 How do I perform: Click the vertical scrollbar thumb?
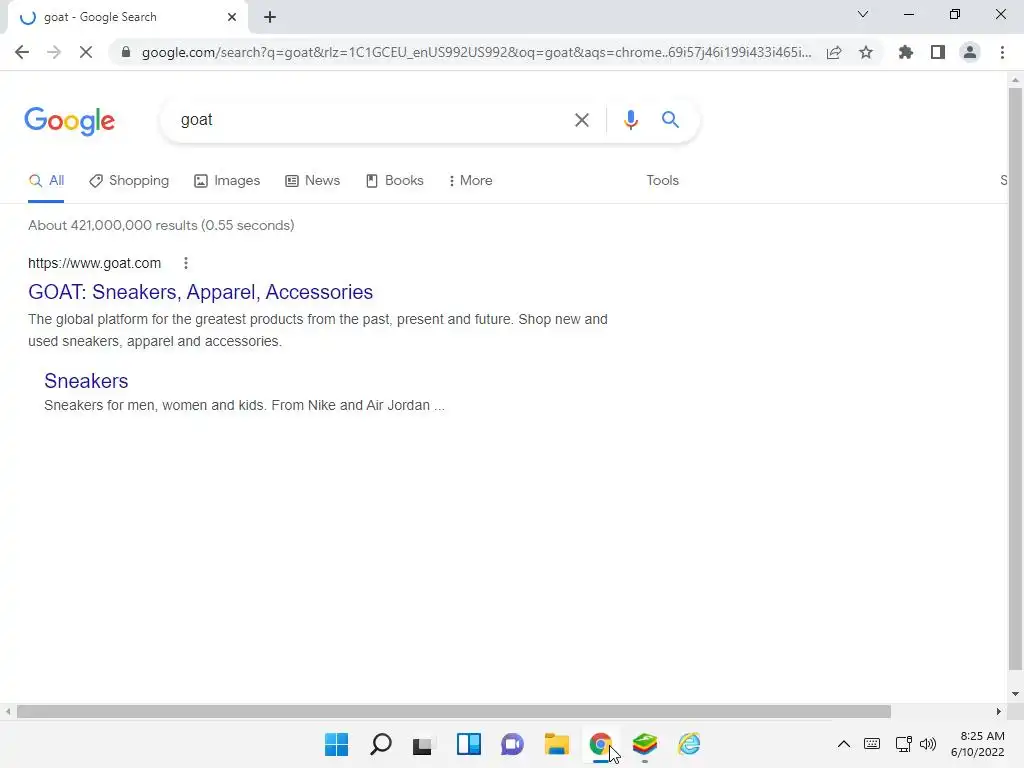(x=1015, y=379)
